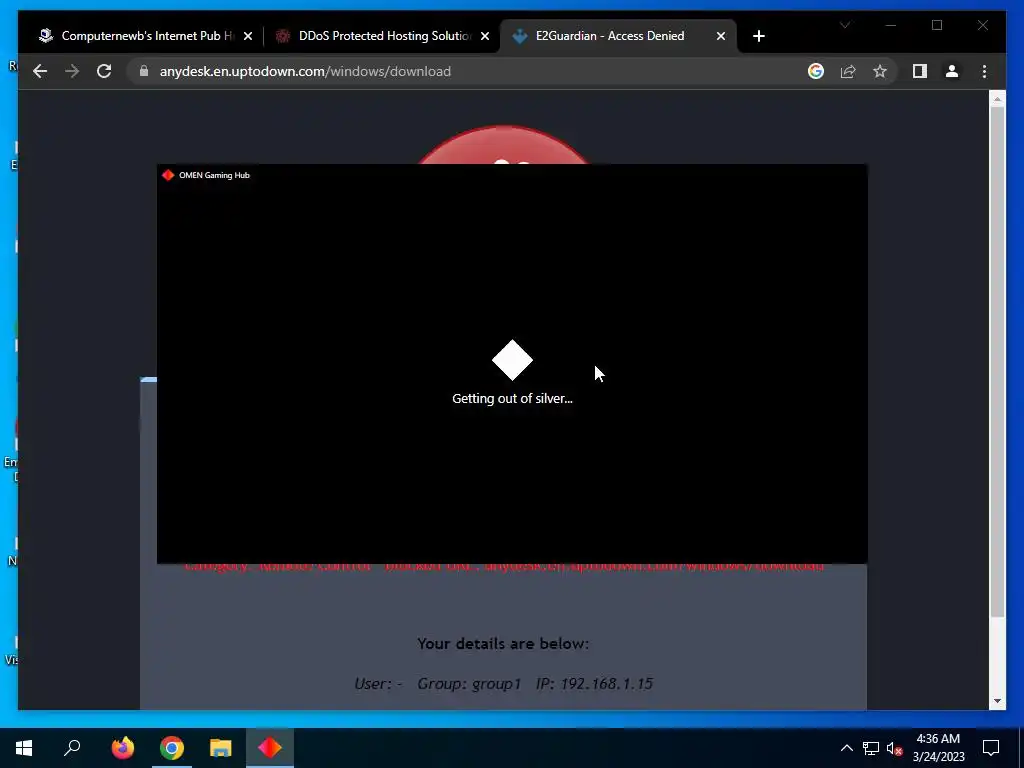Select the E2Guardian - Access Denied tab
The image size is (1024, 768).
617,36
